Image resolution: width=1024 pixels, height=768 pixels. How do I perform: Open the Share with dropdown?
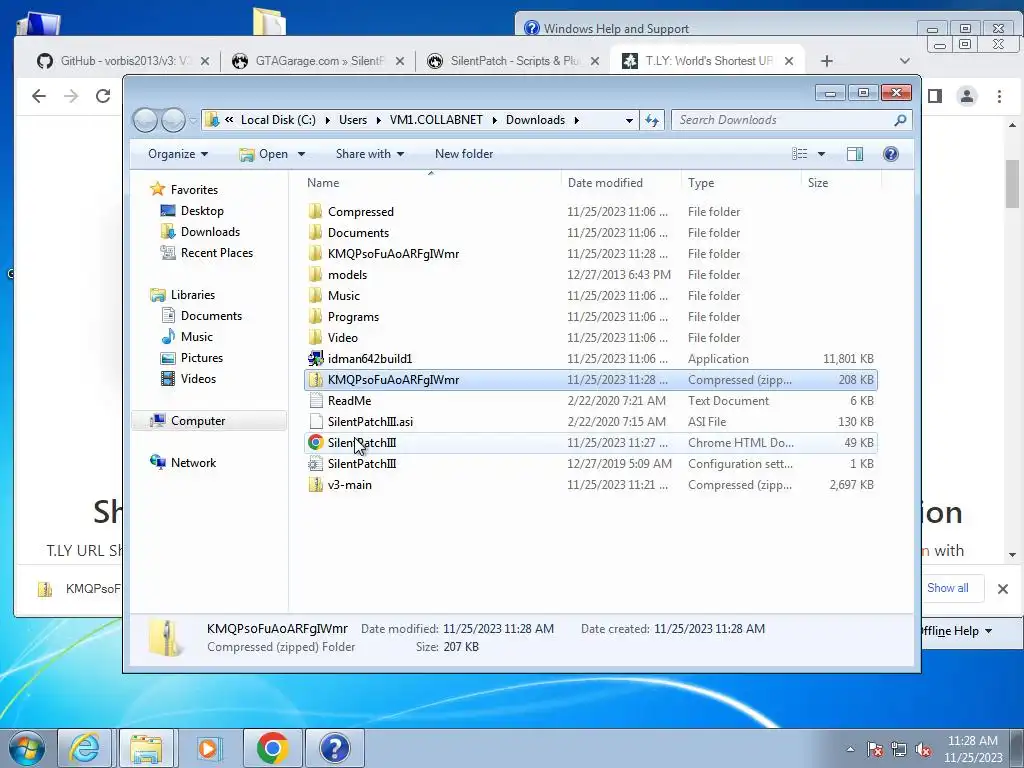tap(370, 154)
